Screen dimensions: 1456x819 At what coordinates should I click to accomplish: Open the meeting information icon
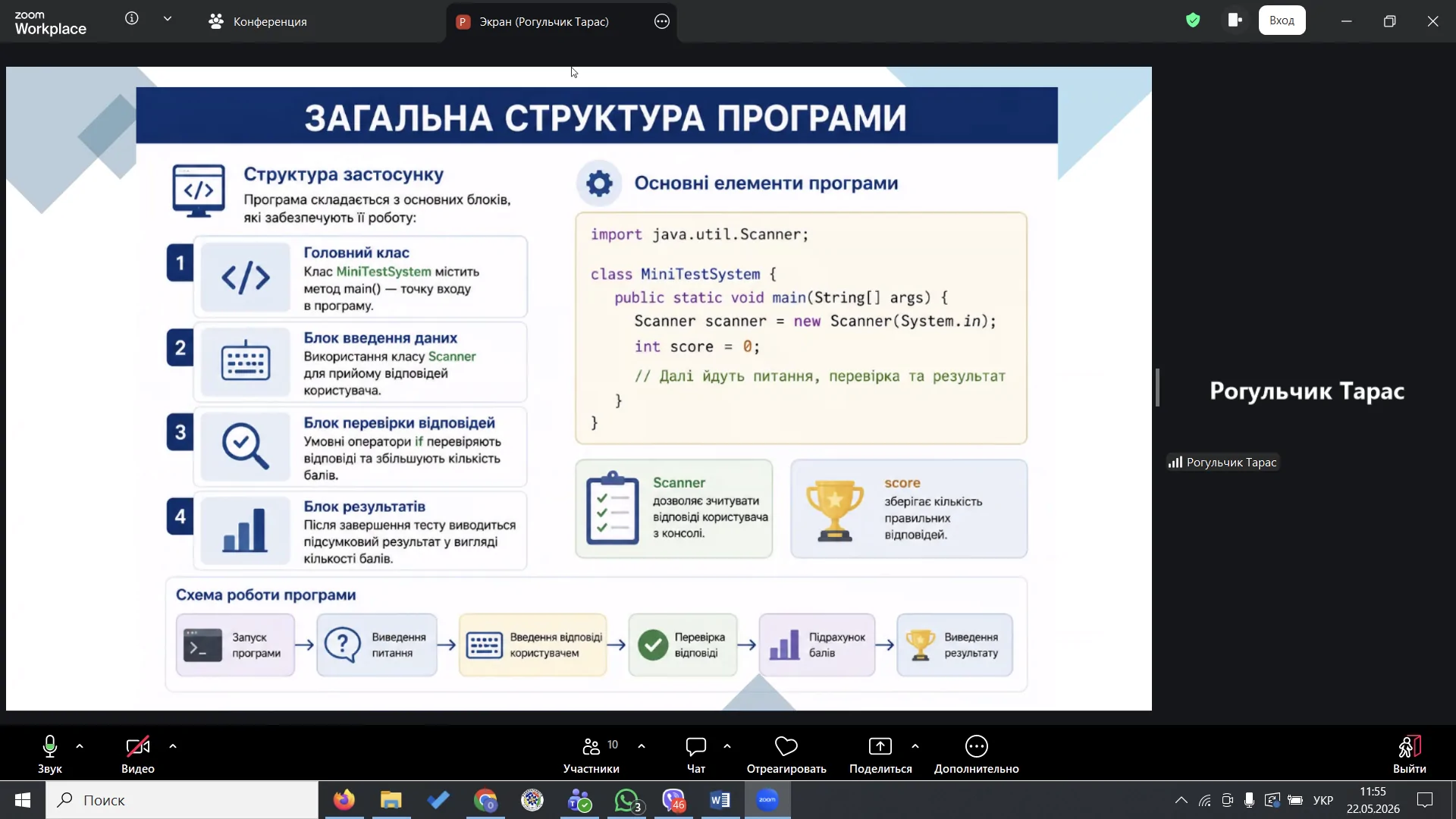pos(132,19)
